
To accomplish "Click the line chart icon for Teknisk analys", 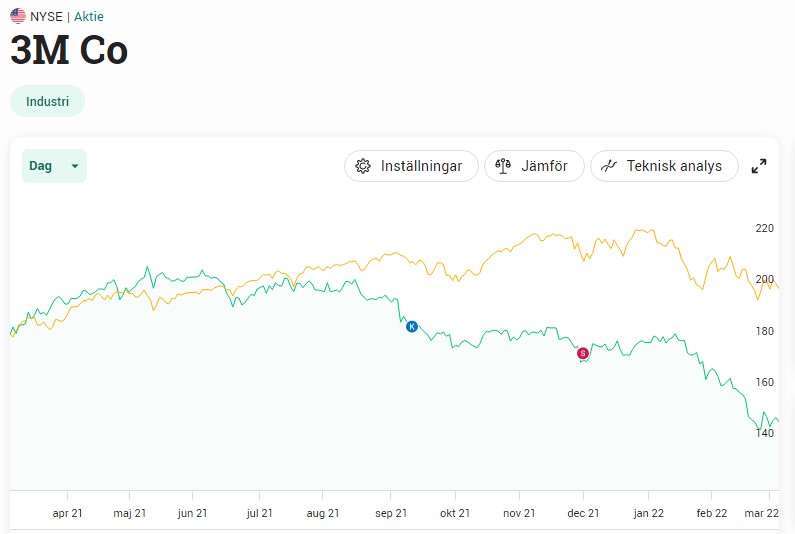I will tap(609, 166).
